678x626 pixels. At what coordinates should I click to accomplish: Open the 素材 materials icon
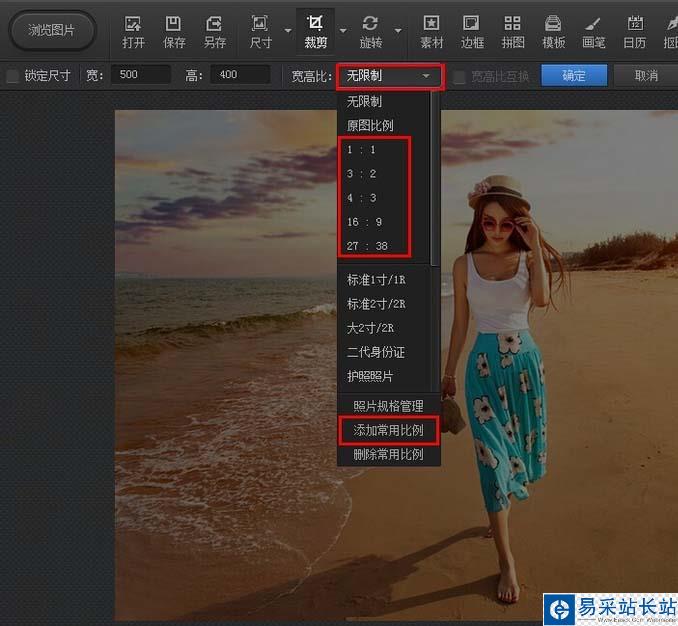tap(432, 32)
